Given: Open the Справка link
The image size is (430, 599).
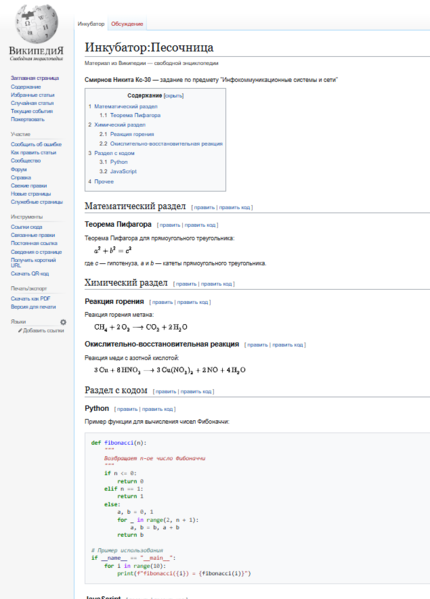Looking at the screenshot, I should tap(21, 177).
